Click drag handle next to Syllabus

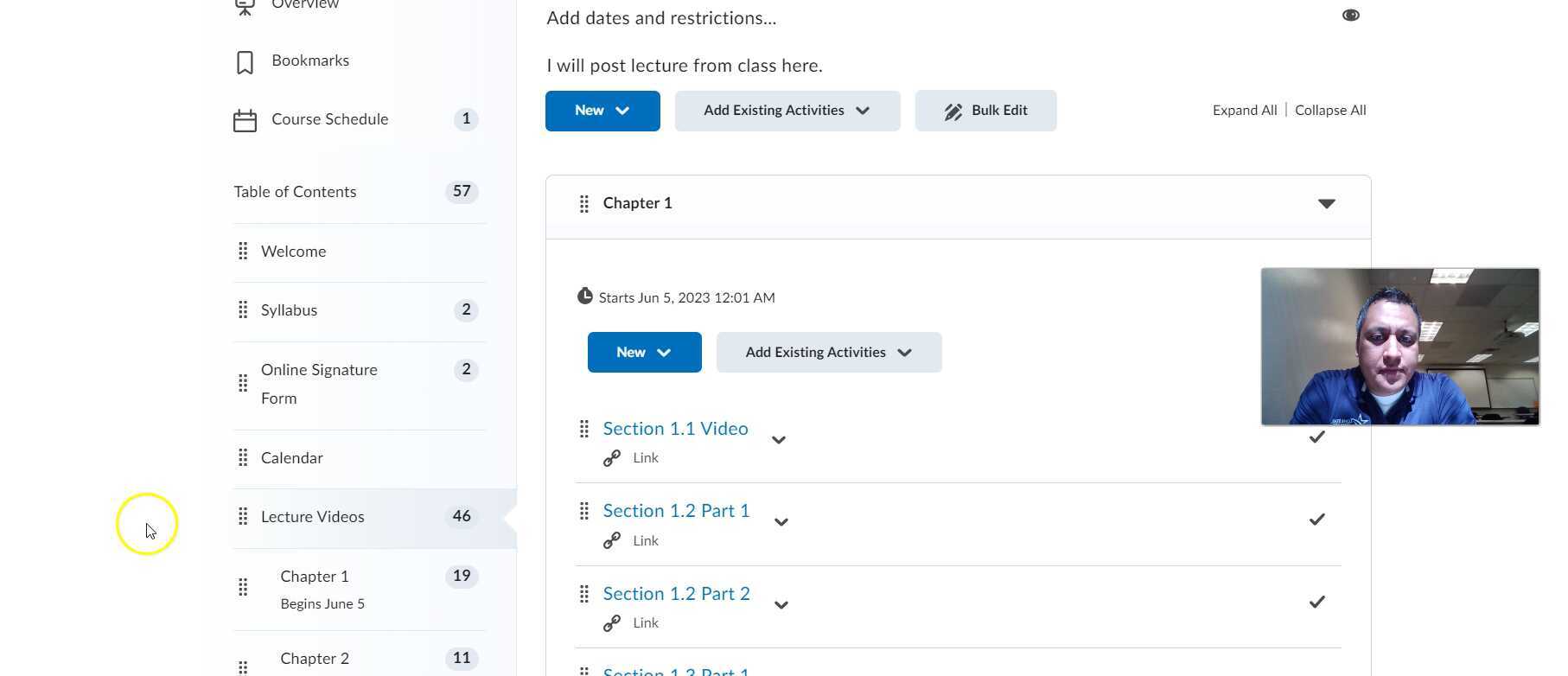click(243, 310)
